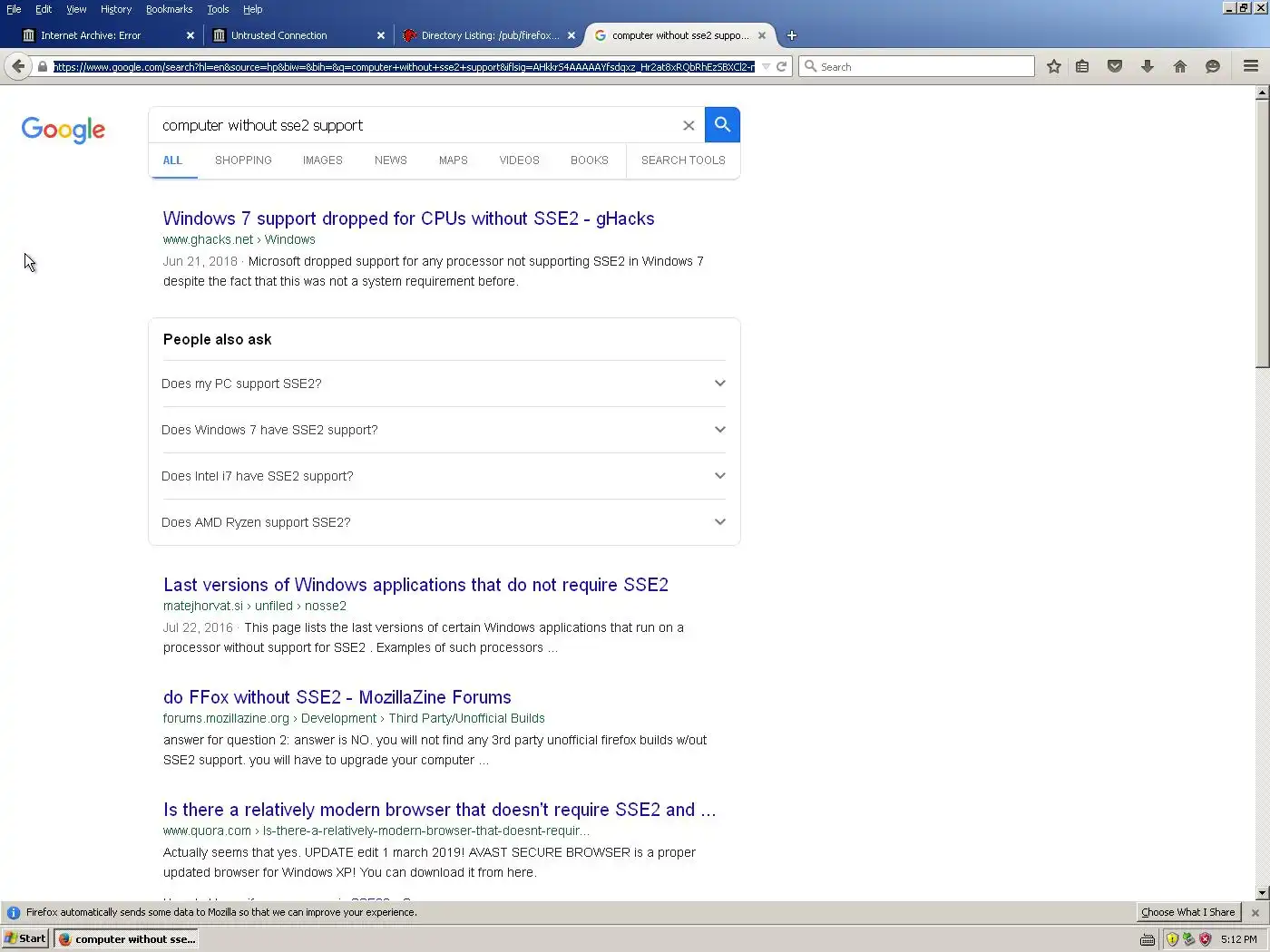The image size is (1270, 952).
Task: Open the Bookmarks menu
Action: [x=170, y=9]
